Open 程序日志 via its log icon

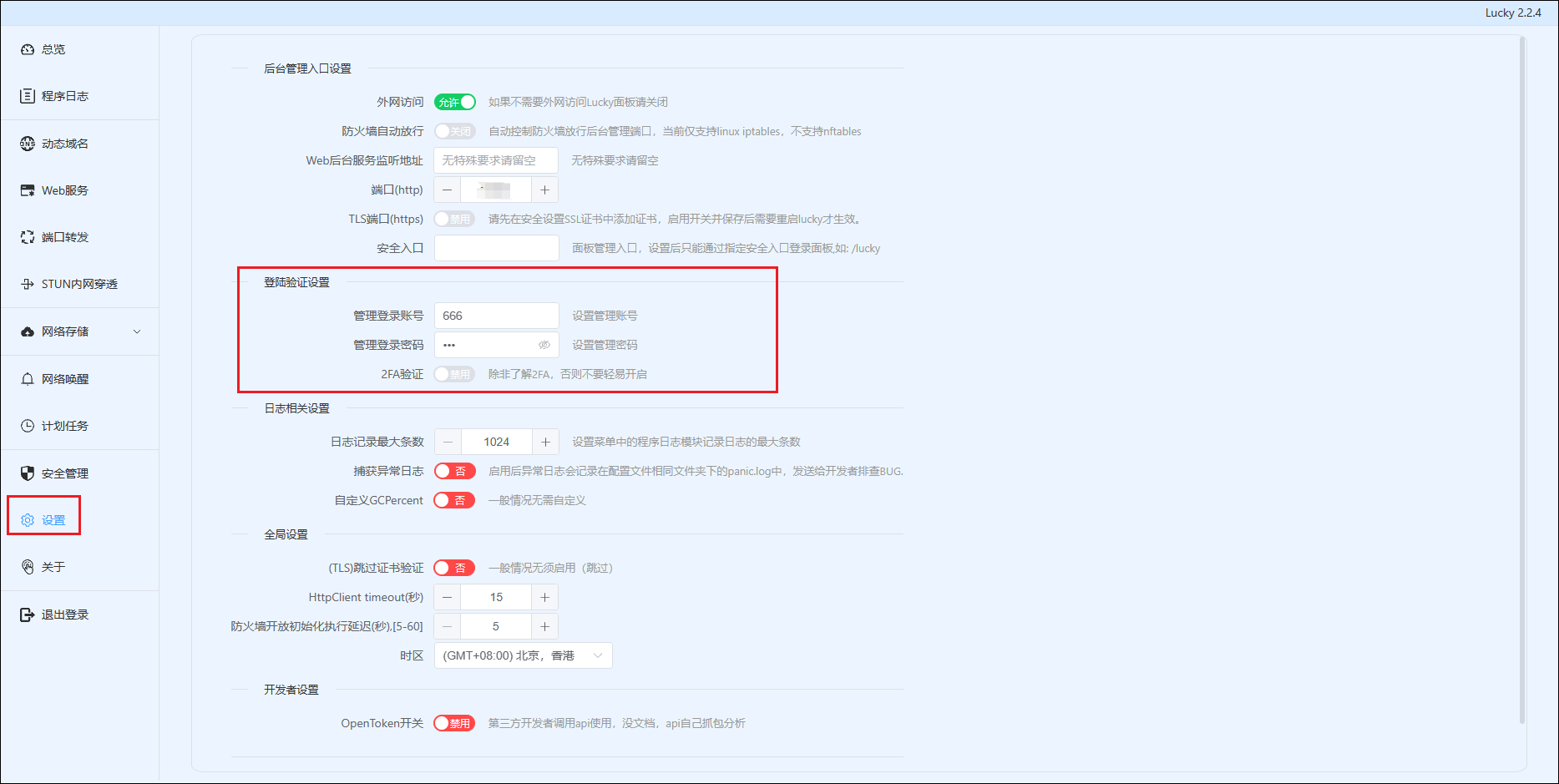point(28,96)
